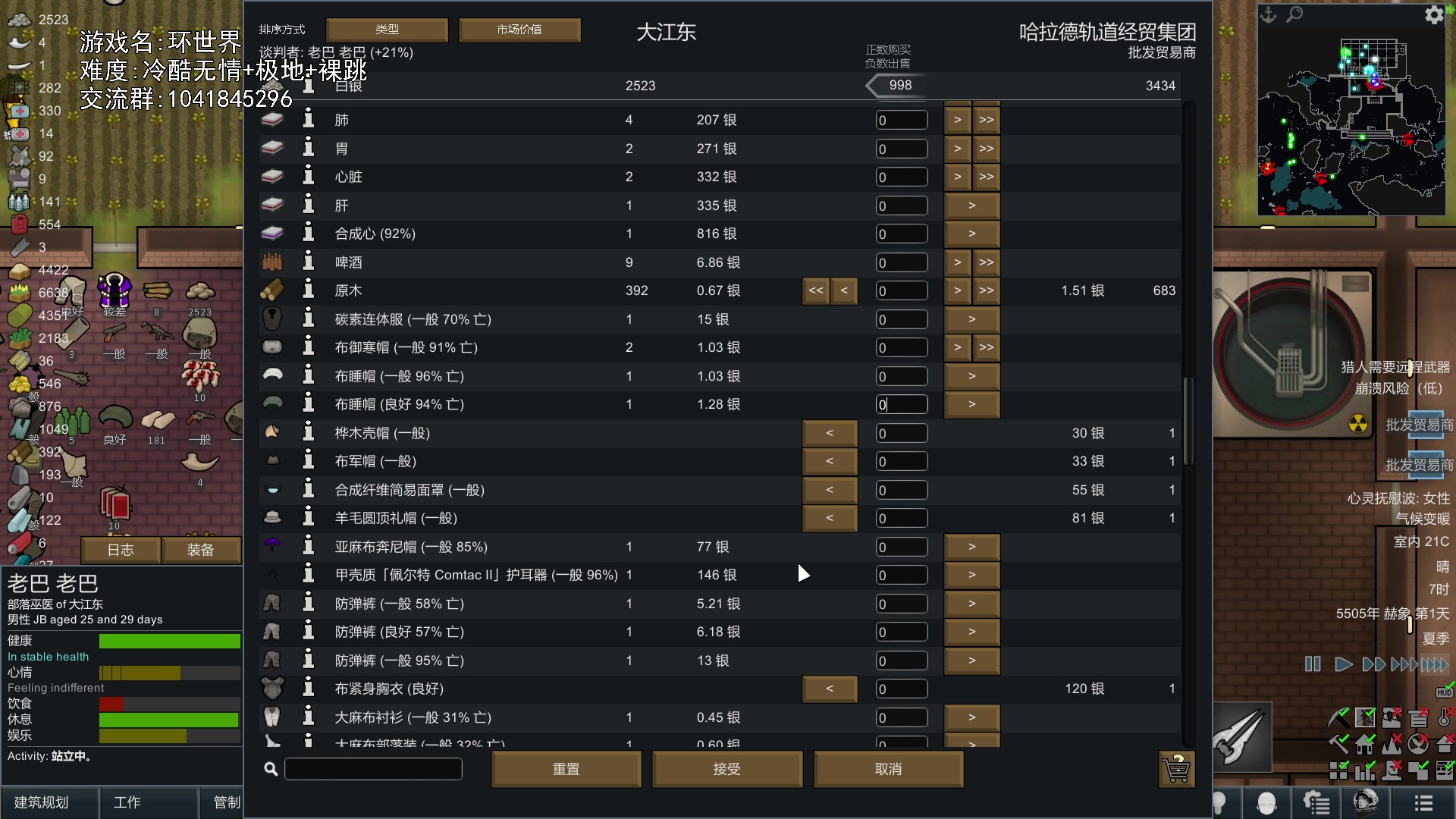This screenshot has width=1456, height=819.
Task: Open the hamburger menu icon at bottom right
Action: tap(1423, 802)
